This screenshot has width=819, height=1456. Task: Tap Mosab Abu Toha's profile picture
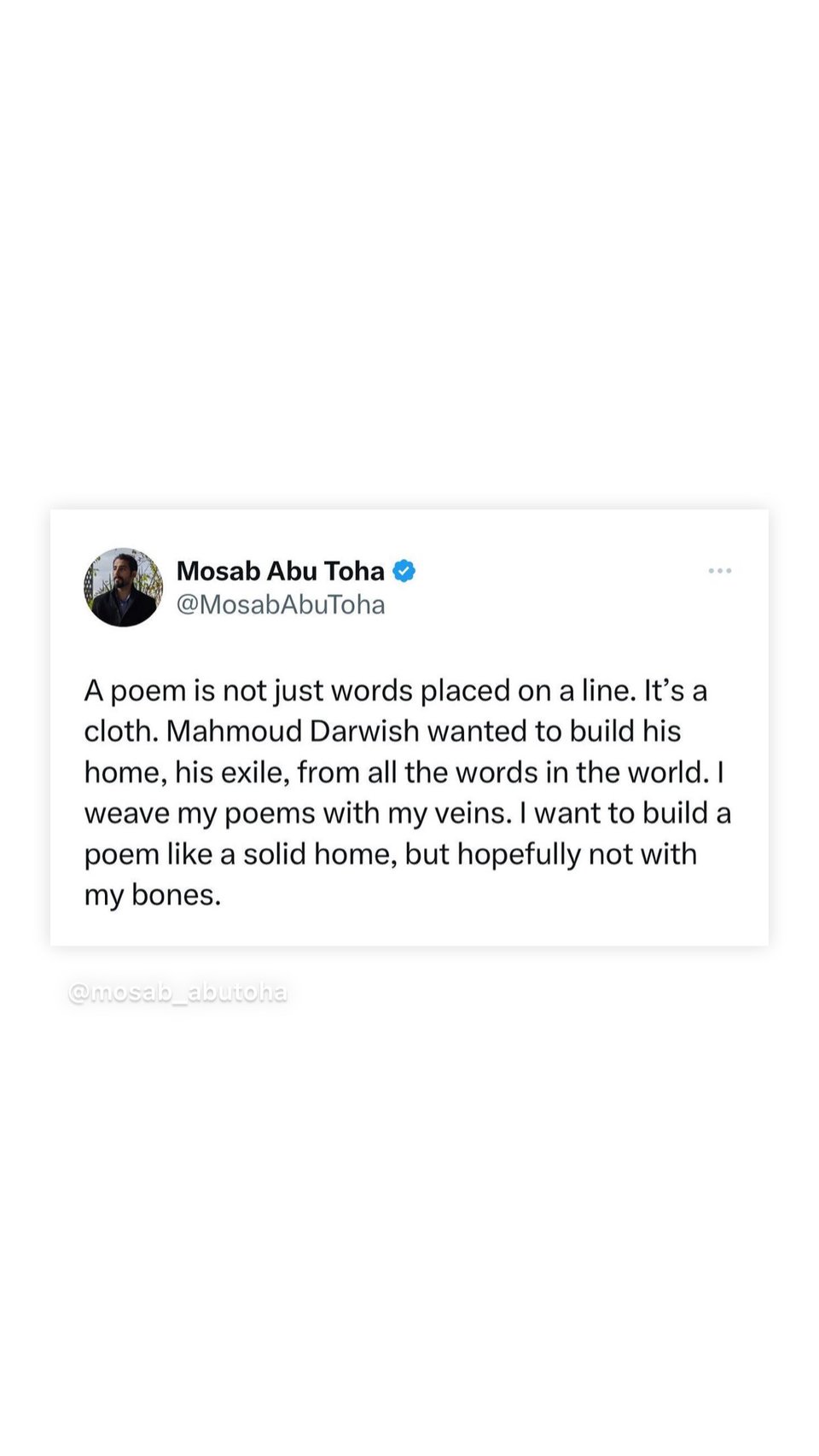(x=123, y=587)
